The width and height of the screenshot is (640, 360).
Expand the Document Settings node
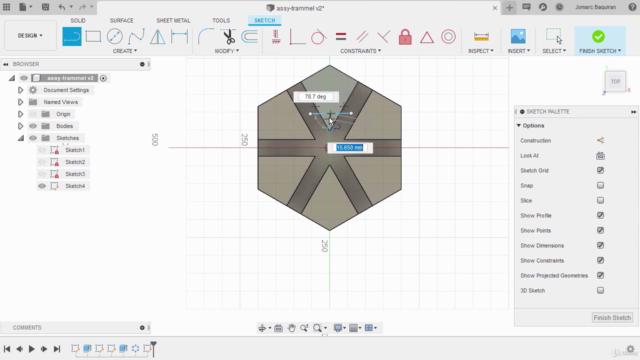(20, 90)
